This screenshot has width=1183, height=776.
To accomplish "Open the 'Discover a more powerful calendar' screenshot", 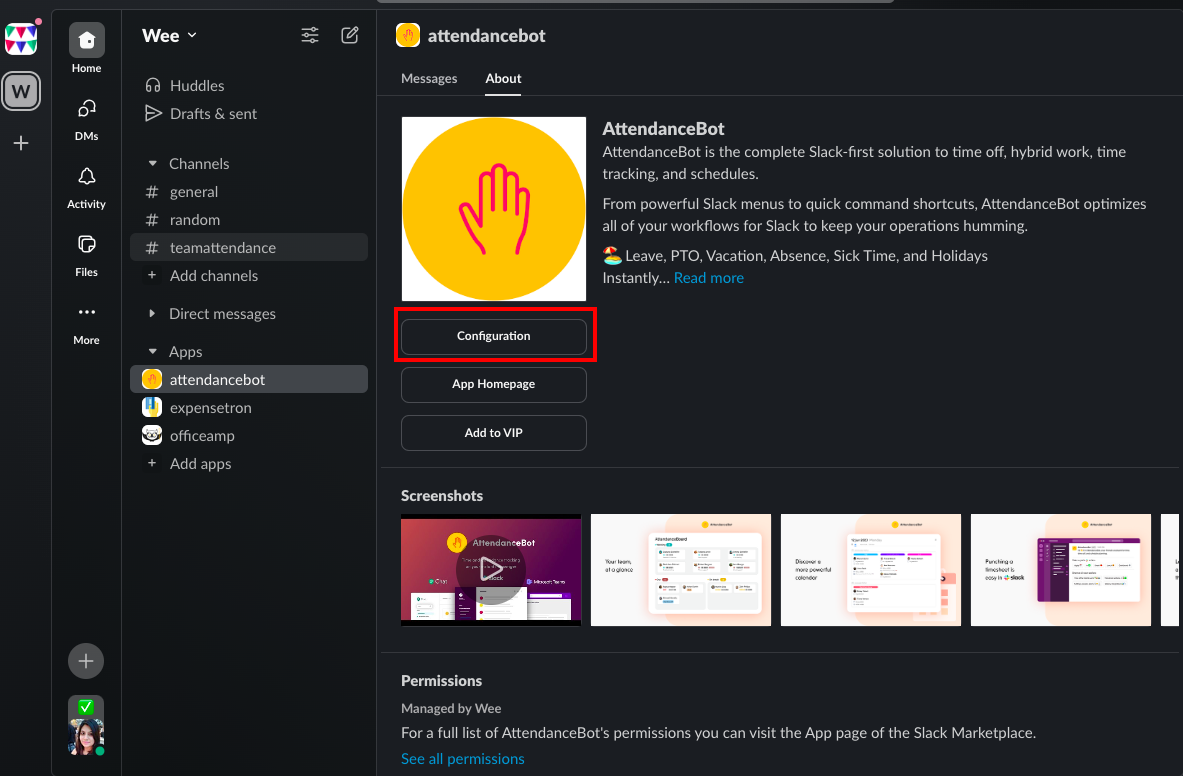I will coord(871,570).
